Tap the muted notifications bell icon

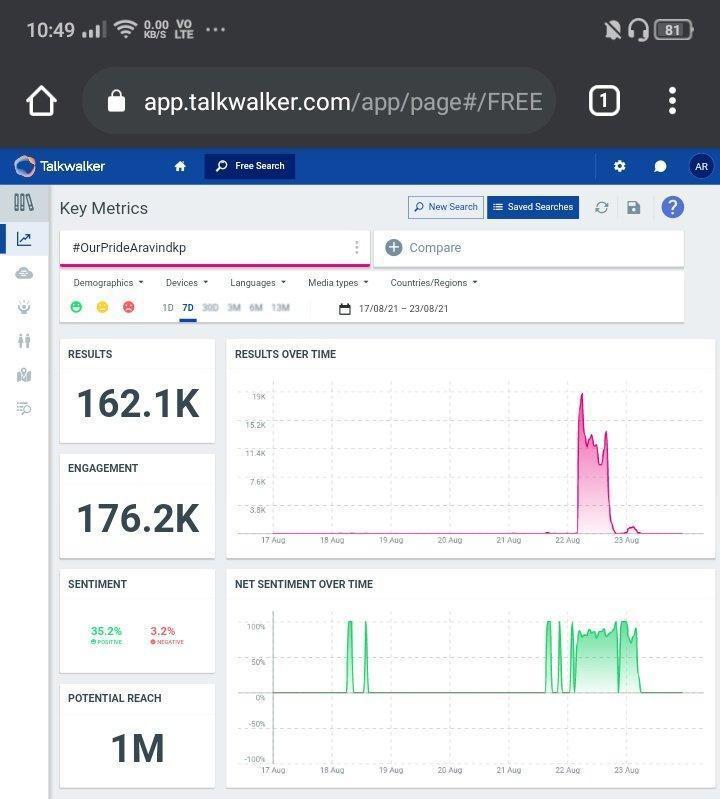[612, 30]
